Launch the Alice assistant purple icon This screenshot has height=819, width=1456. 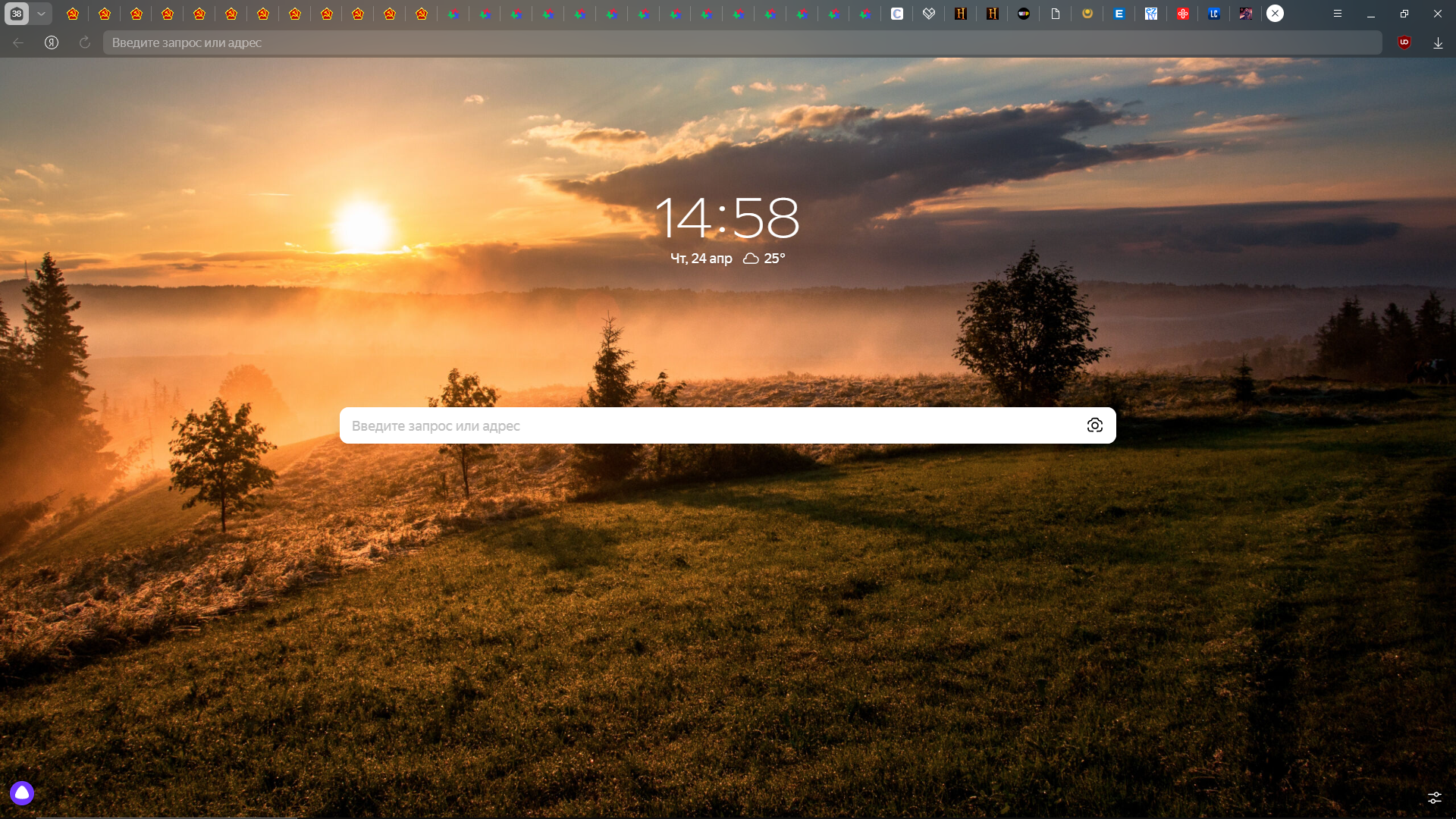click(22, 793)
